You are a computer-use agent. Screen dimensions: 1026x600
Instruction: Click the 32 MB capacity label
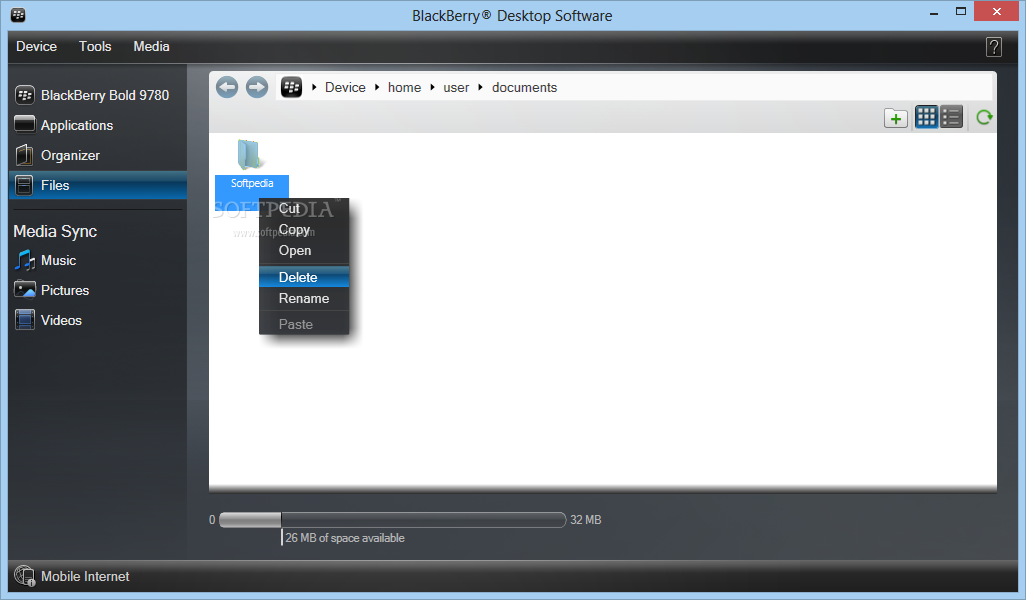point(586,520)
